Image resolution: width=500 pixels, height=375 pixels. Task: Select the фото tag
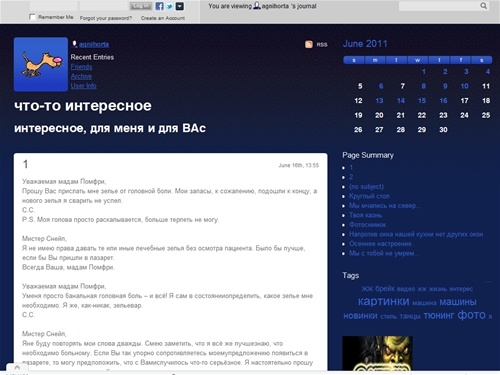471,315
